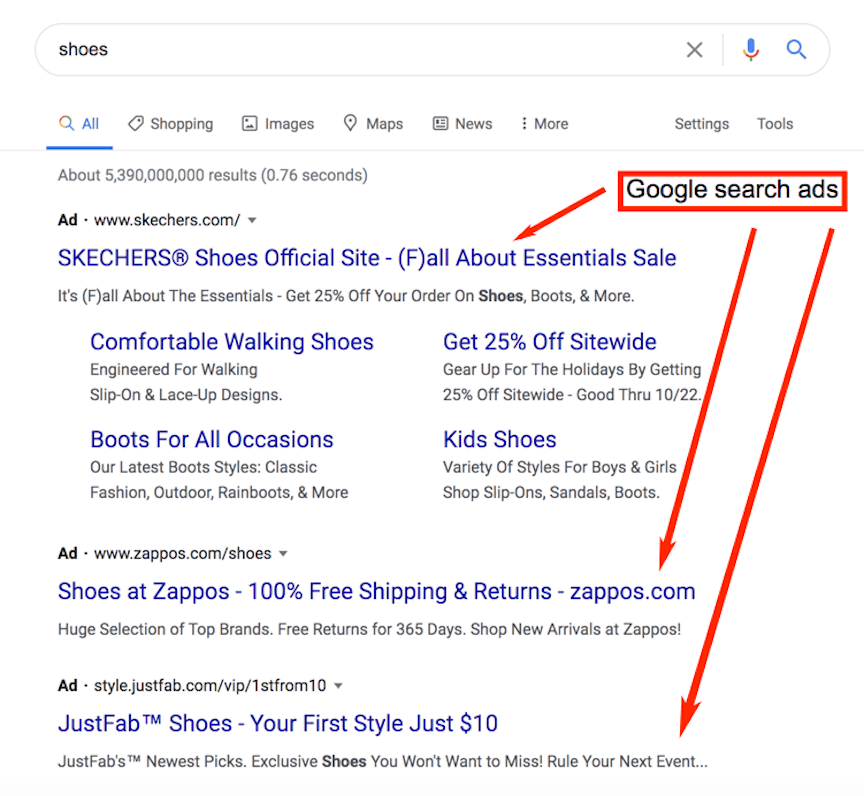Open the SKECHERS Shoes Official Site ad link
Viewport: 864px width, 796px height.
pos(364,257)
